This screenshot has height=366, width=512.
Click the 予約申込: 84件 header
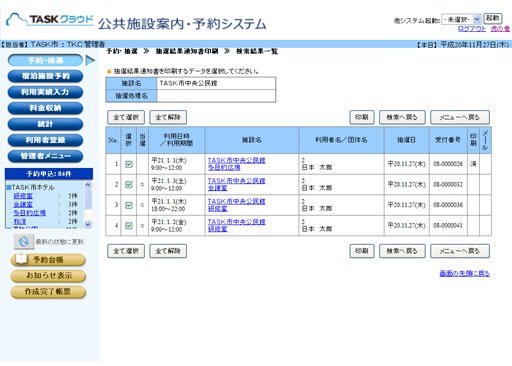[x=49, y=174]
